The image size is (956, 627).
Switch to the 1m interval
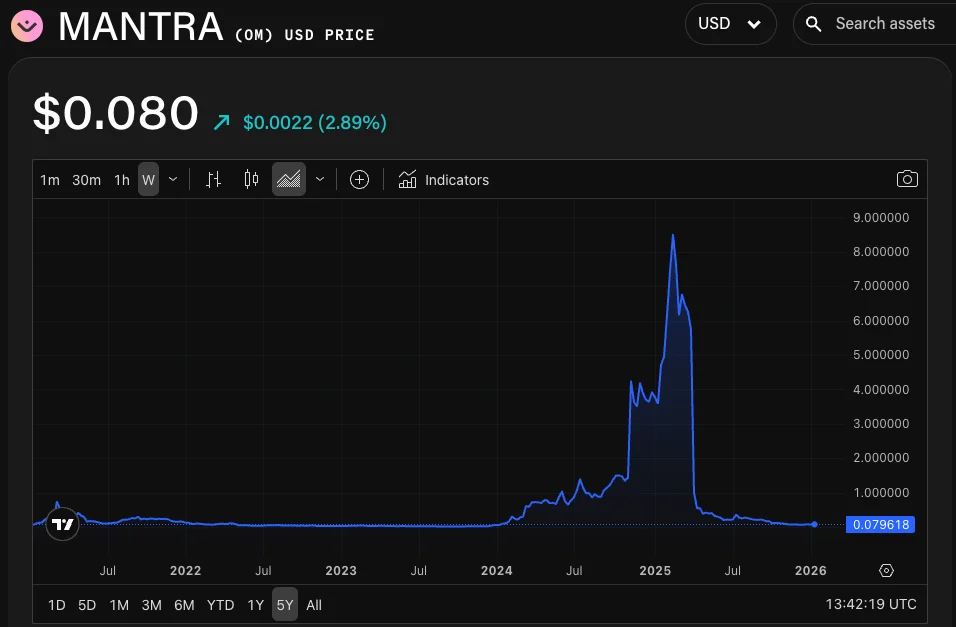click(x=50, y=180)
